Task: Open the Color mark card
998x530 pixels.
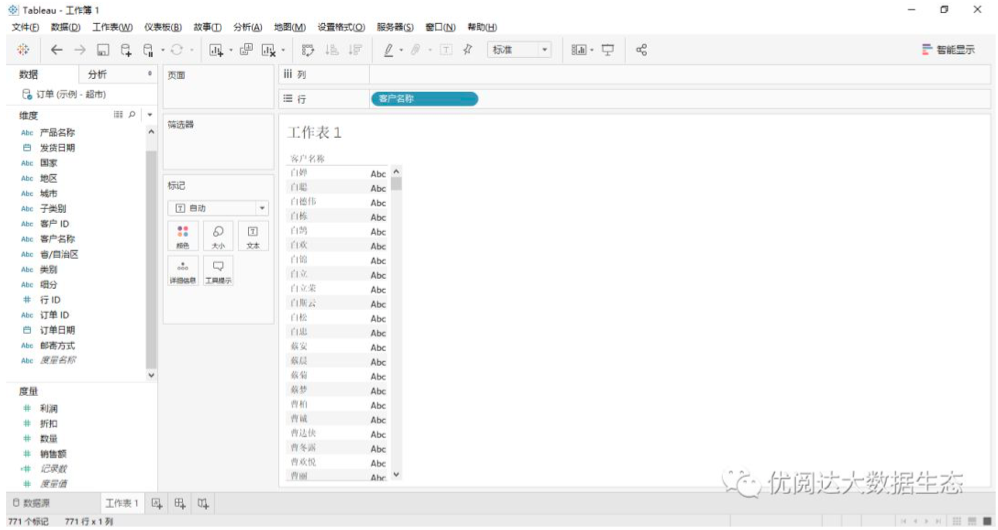Action: coord(182,236)
